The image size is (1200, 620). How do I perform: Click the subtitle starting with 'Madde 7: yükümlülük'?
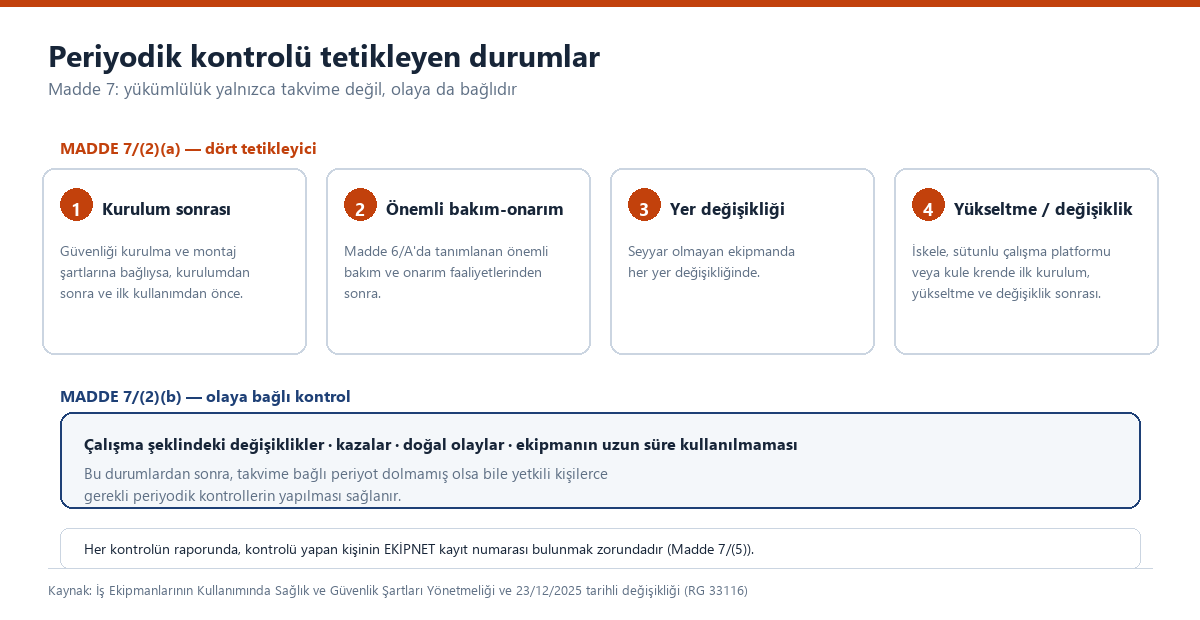click(282, 89)
